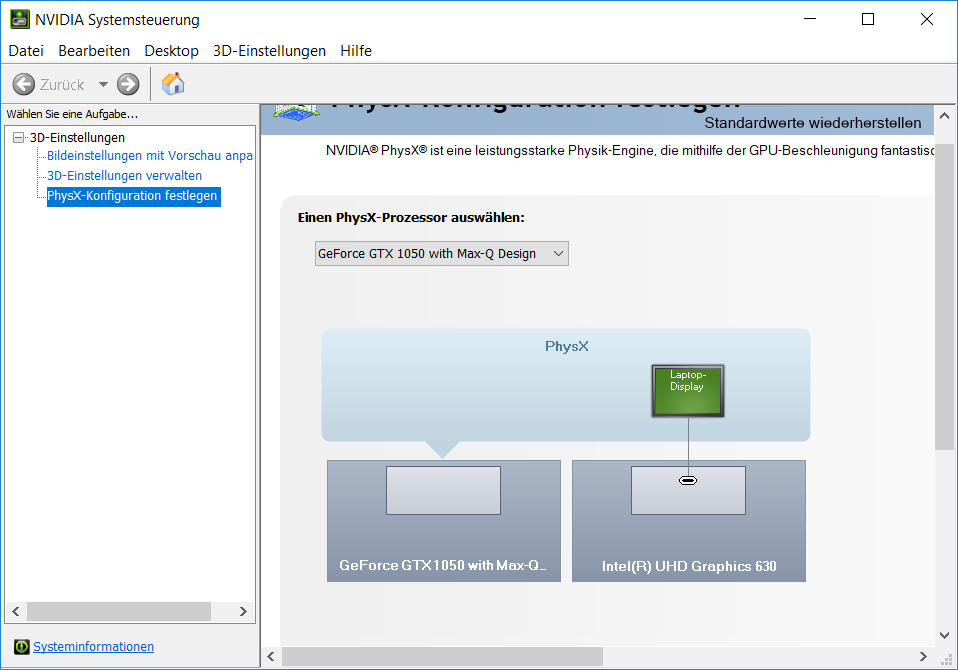Viewport: 958px width, 670px height.
Task: Click the Systeminformationen icon
Action: 21,646
